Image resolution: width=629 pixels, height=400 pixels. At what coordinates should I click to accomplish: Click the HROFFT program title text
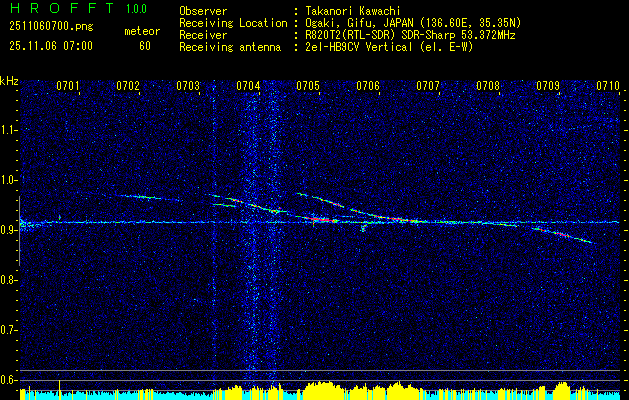(62, 8)
